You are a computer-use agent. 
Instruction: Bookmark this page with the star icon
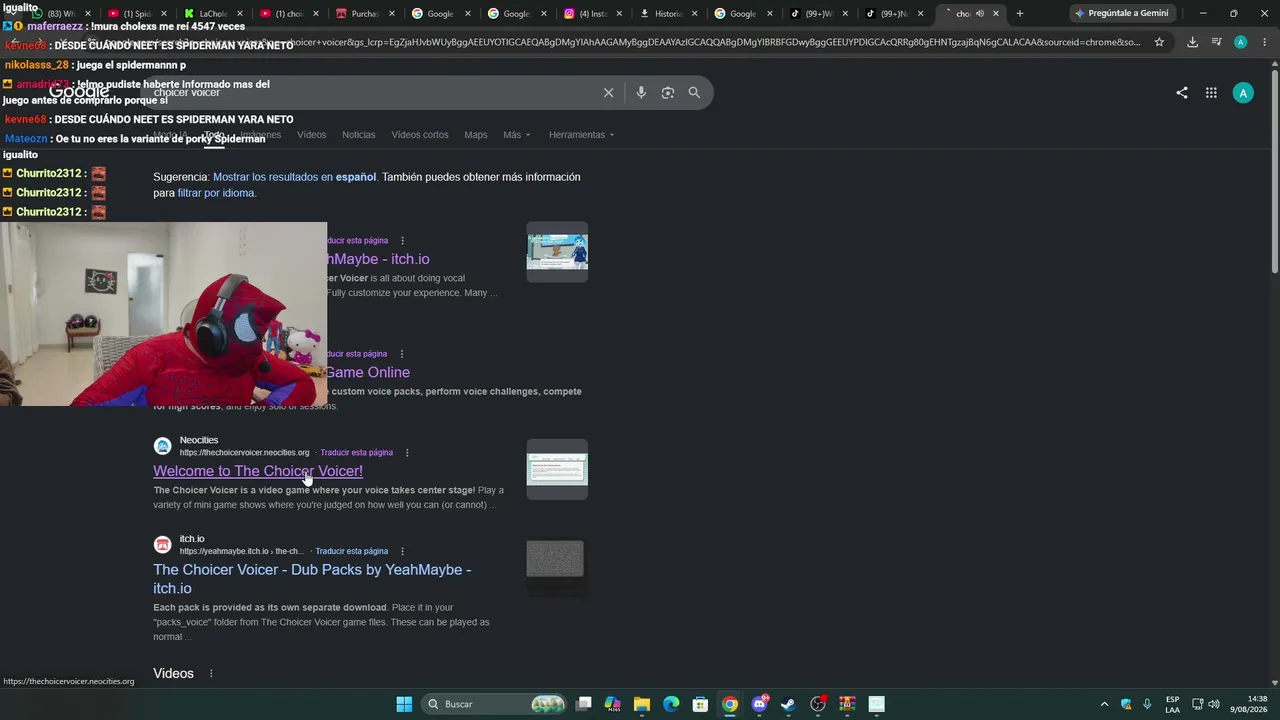[1159, 42]
